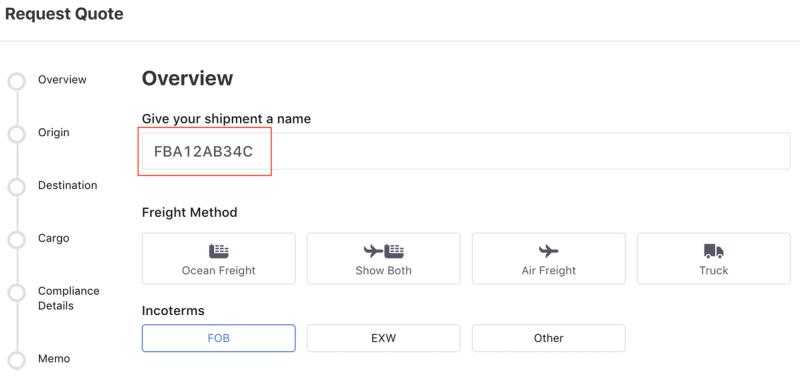Jump to the Memo step label
The width and height of the screenshot is (800, 391).
point(54,358)
